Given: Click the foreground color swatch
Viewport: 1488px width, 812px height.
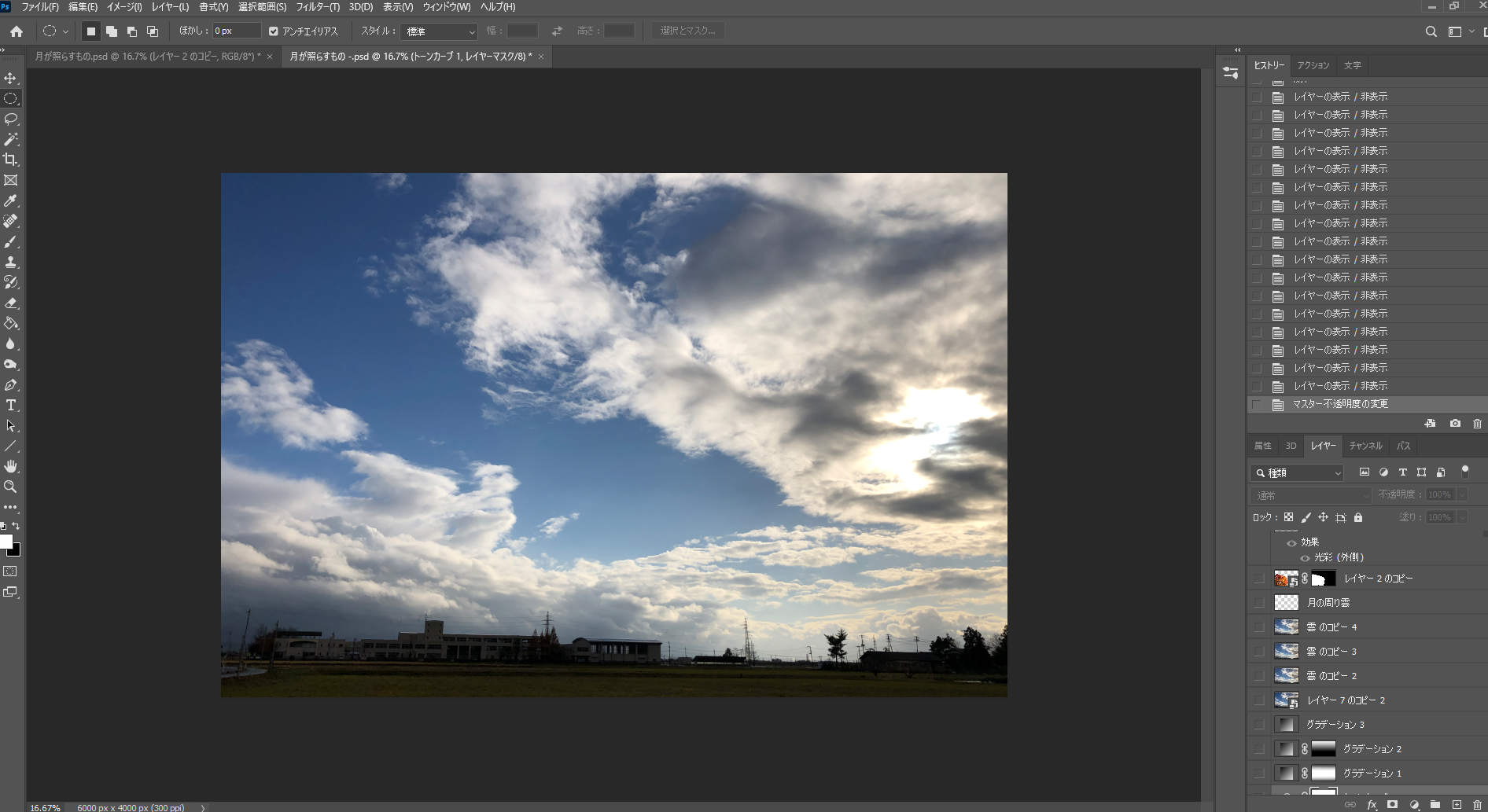Looking at the screenshot, I should click(x=6, y=542).
